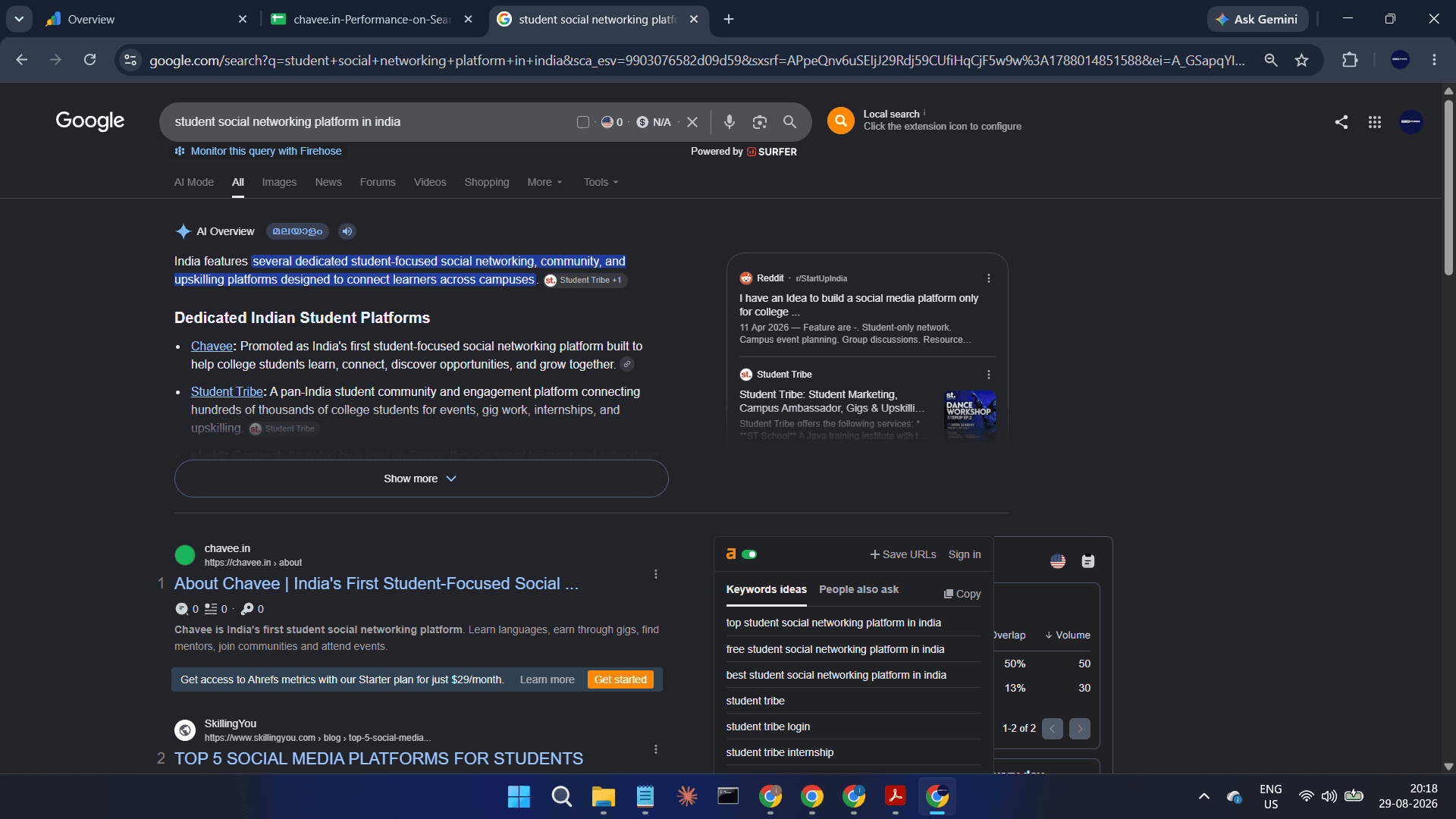Open the More search filters dropdown
The image size is (1456, 819).
point(544,182)
